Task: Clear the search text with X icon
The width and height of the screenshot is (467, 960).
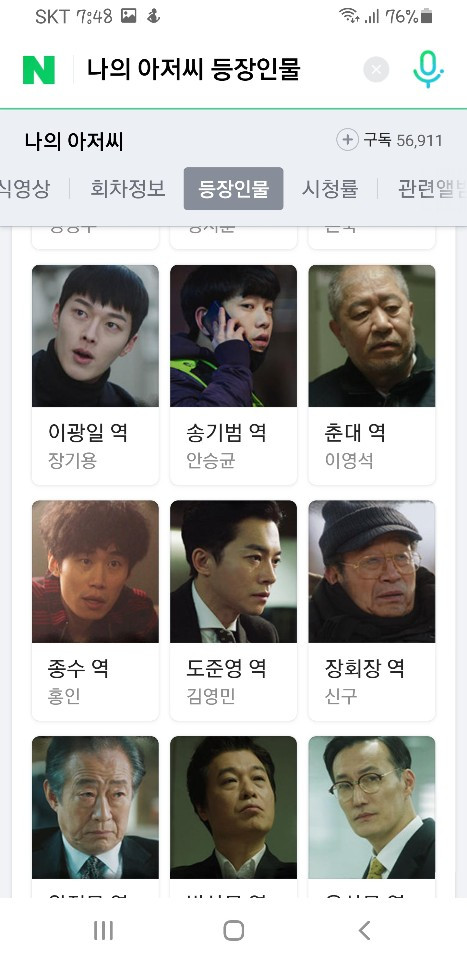Action: [376, 70]
